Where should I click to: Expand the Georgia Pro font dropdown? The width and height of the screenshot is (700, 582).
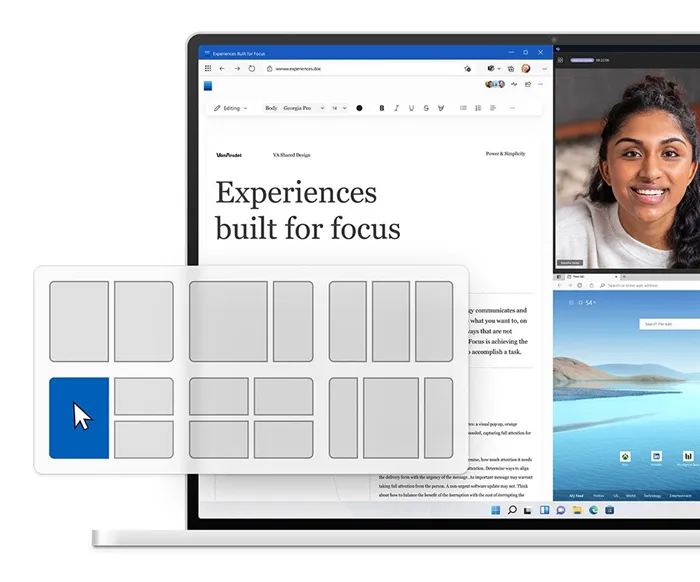coord(303,108)
